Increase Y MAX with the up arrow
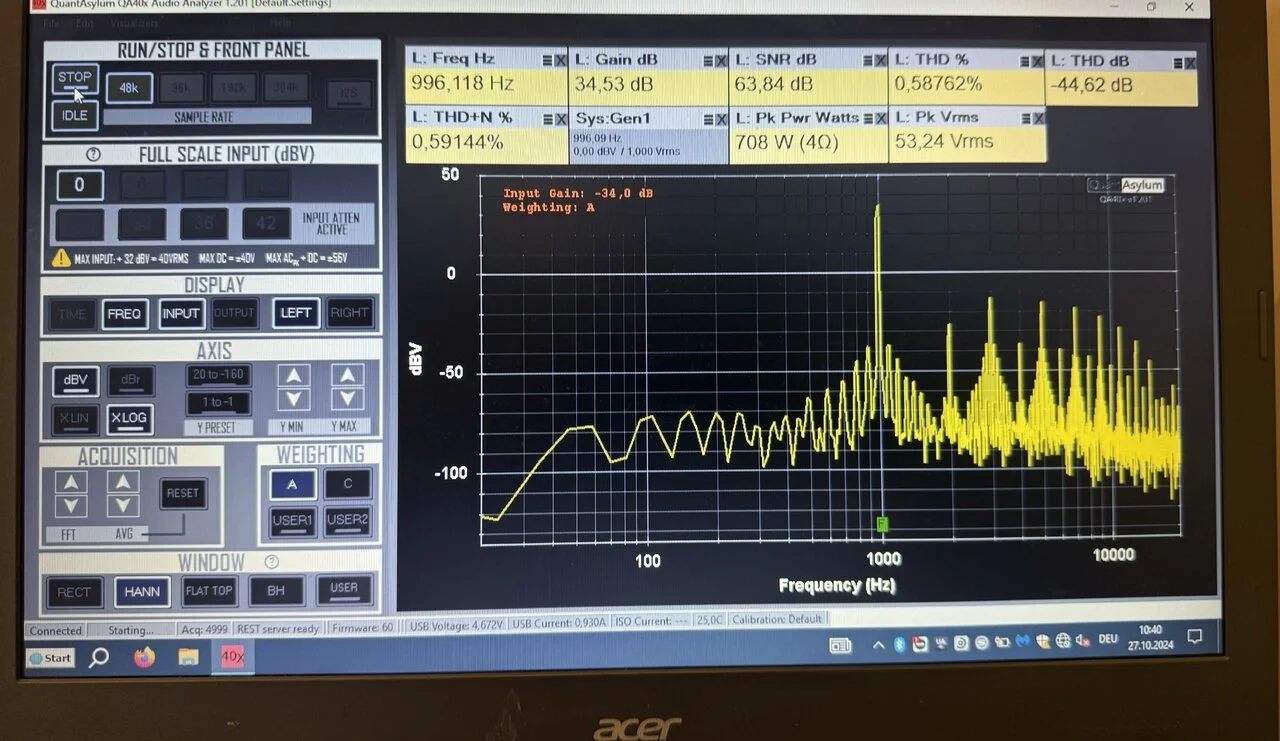 coord(347,376)
